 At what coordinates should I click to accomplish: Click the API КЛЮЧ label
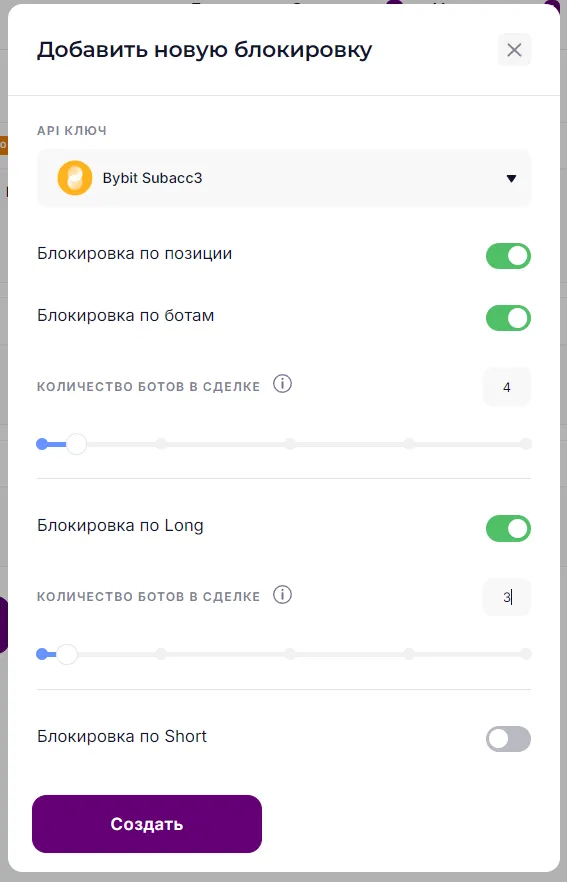tap(72, 130)
